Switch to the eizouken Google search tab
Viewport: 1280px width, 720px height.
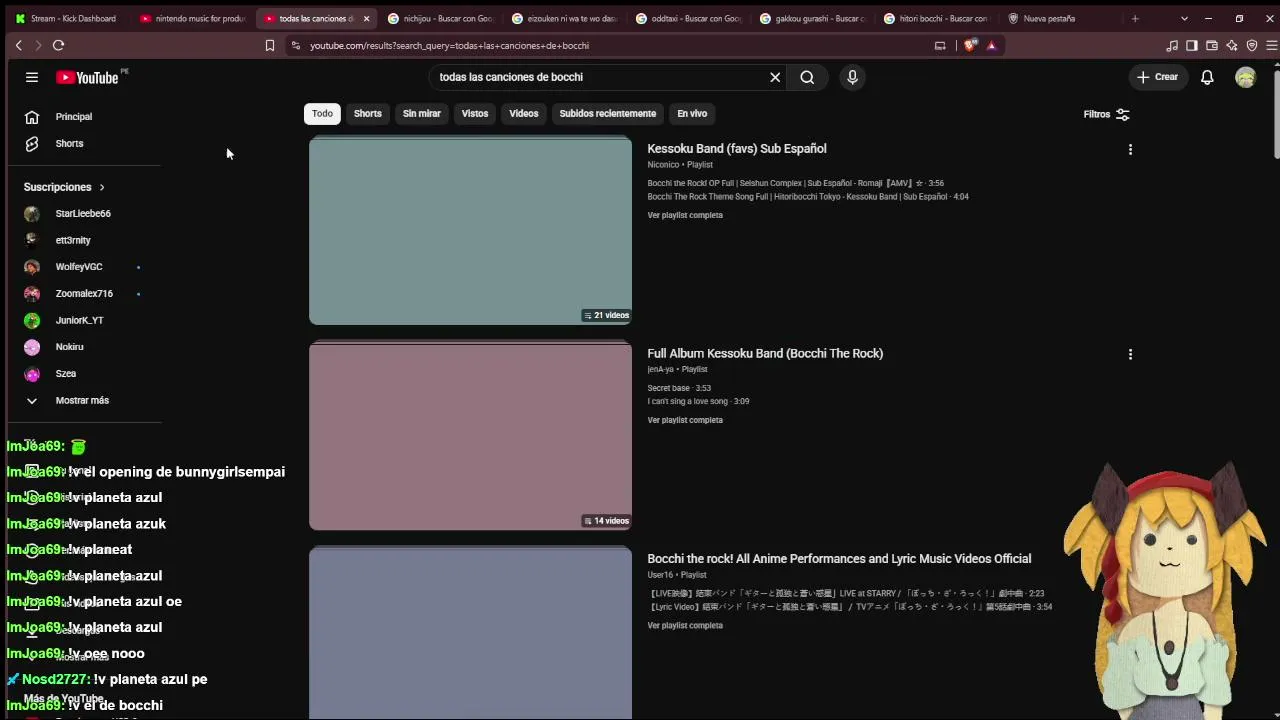[566, 18]
